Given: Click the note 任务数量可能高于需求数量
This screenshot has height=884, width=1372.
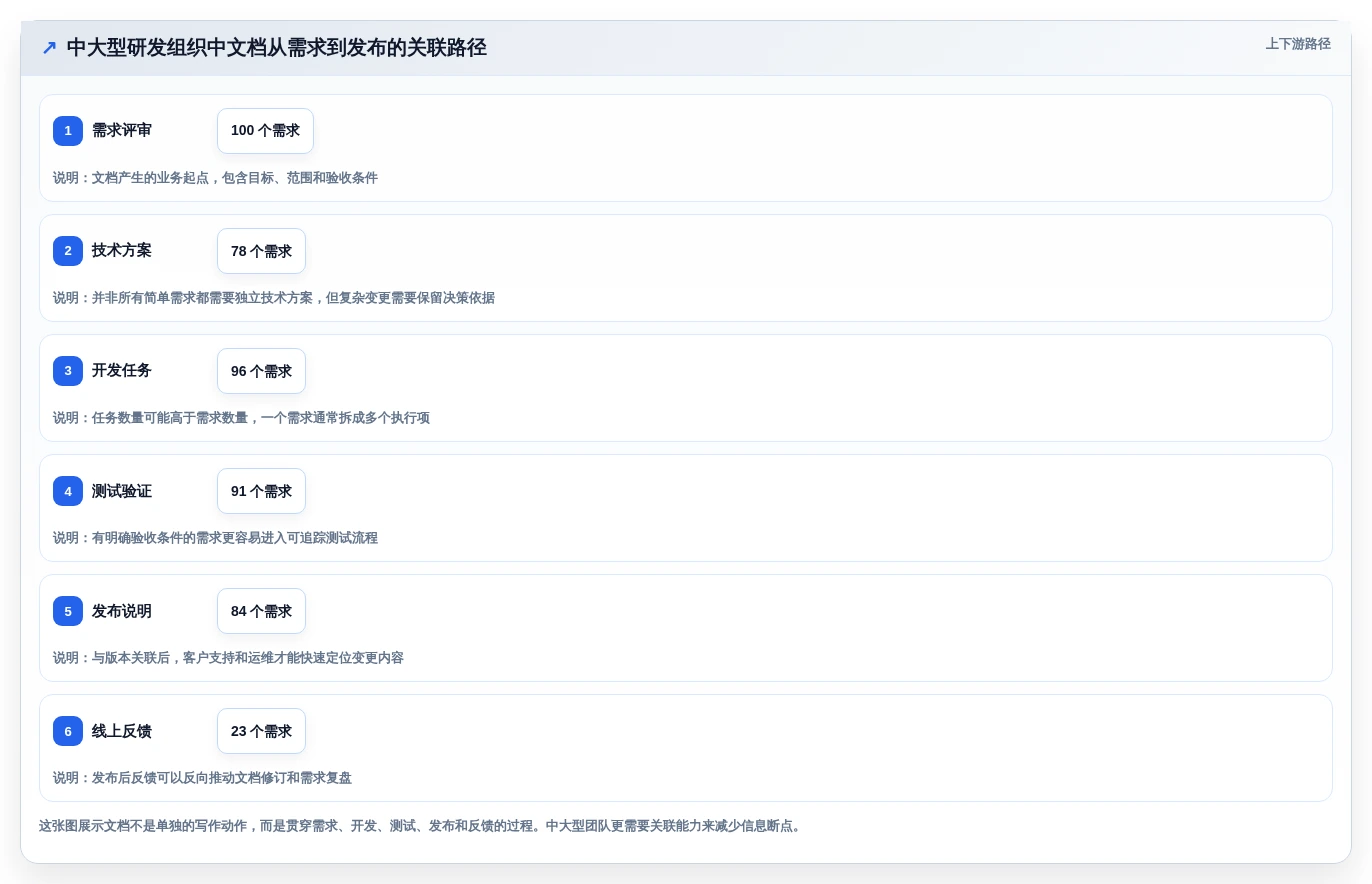Looking at the screenshot, I should [241, 418].
